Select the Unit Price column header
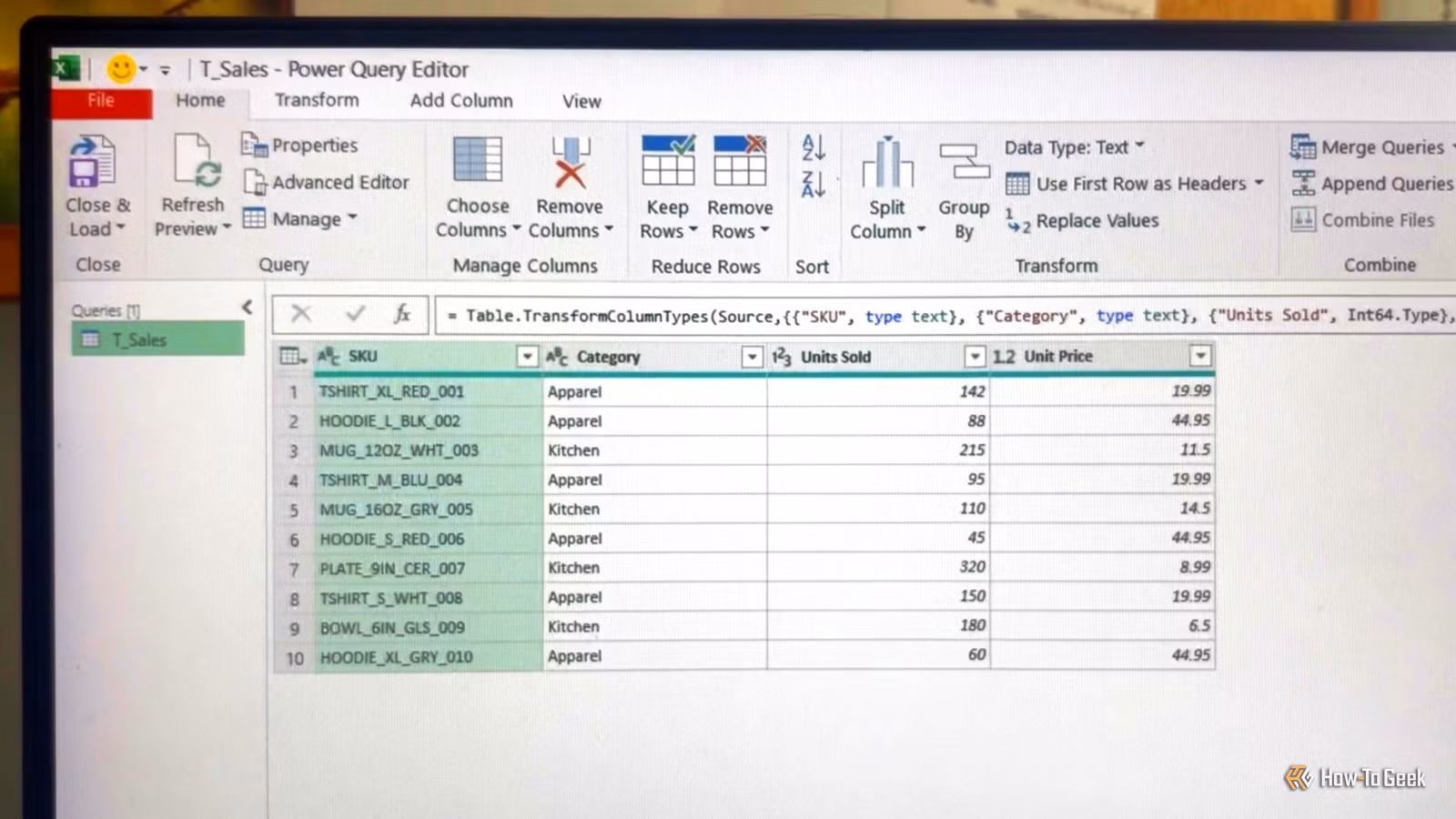Image resolution: width=1456 pixels, height=819 pixels. coord(1102,357)
